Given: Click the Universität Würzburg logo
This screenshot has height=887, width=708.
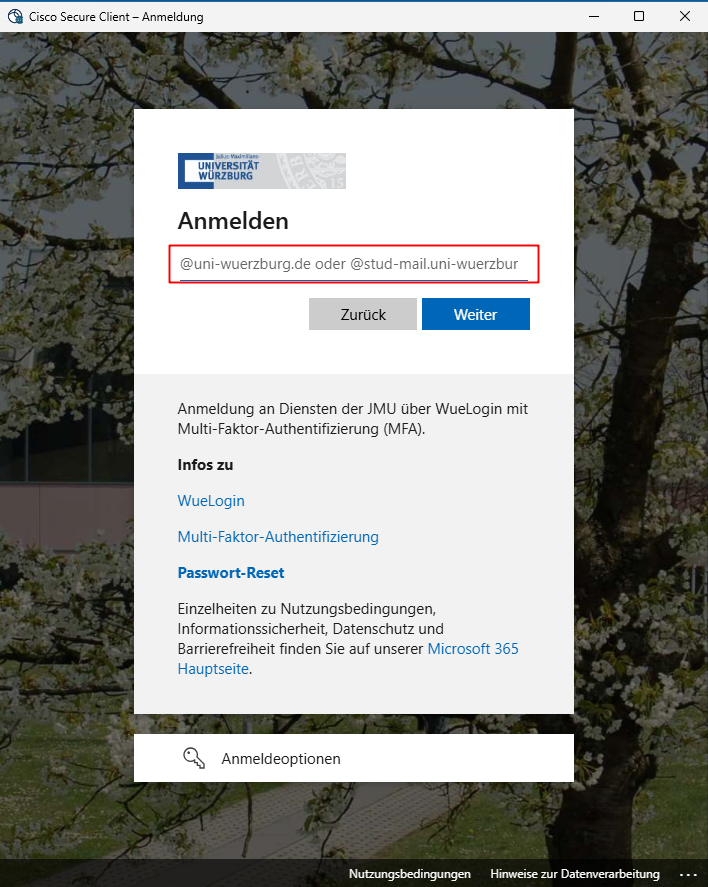Looking at the screenshot, I should pyautogui.click(x=261, y=171).
